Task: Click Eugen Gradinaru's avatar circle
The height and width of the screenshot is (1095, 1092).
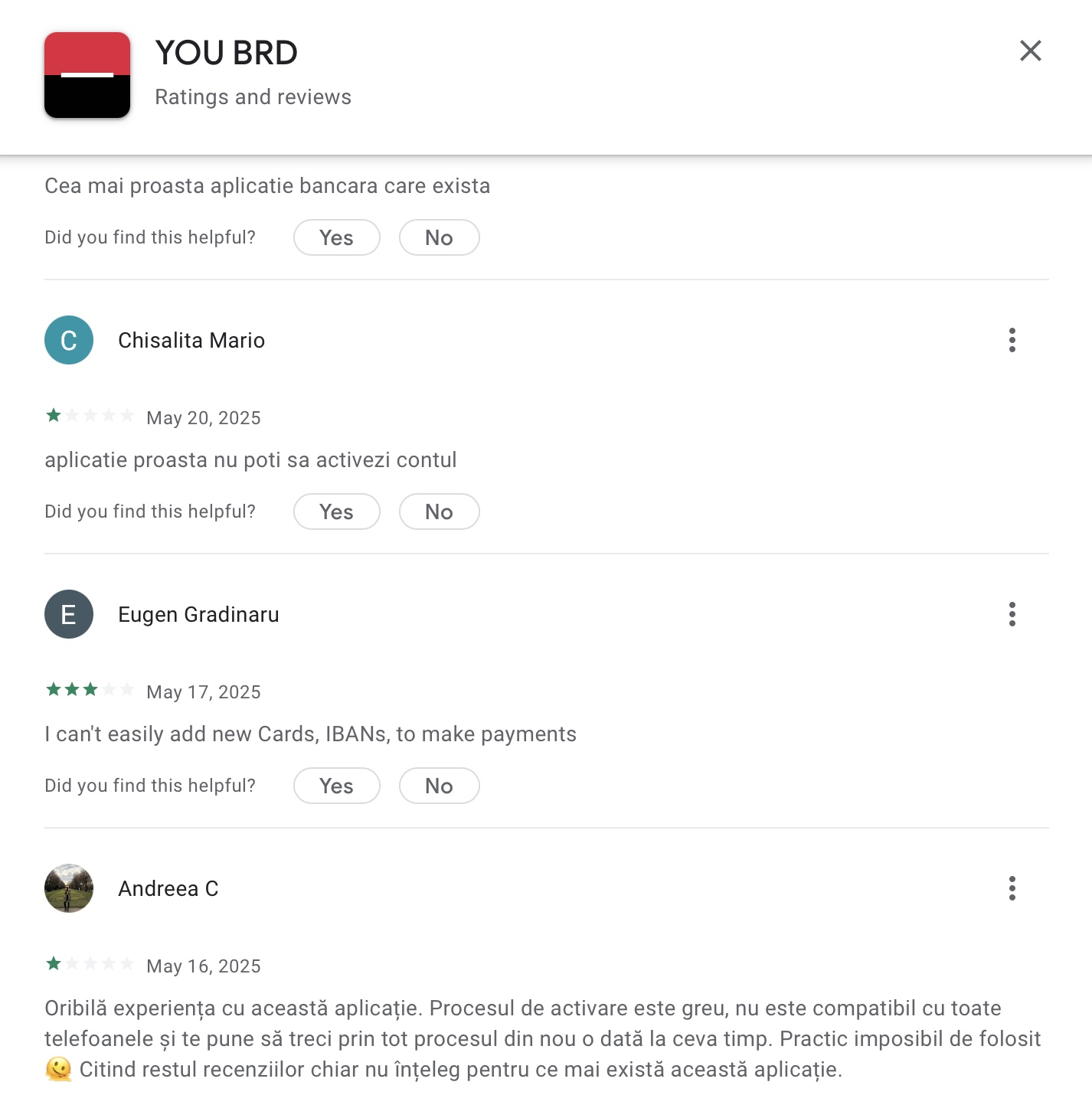Action: tap(69, 614)
